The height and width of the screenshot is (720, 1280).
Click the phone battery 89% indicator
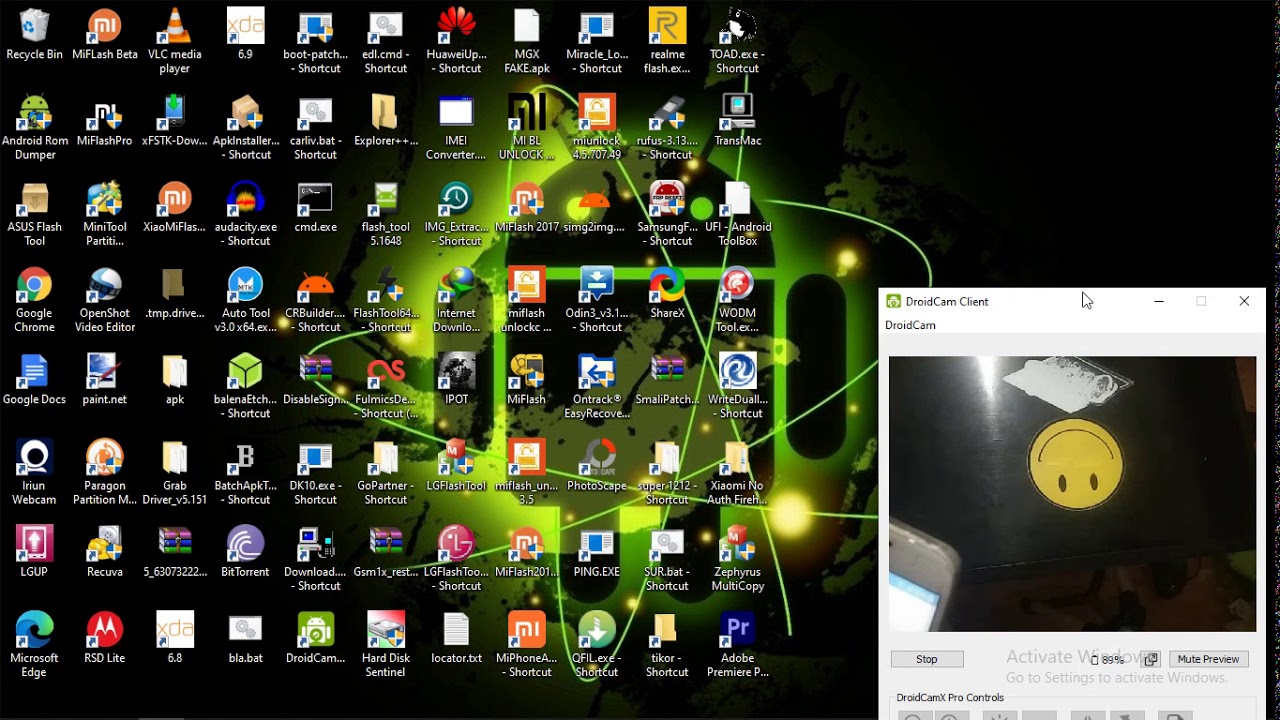[x=1108, y=660]
